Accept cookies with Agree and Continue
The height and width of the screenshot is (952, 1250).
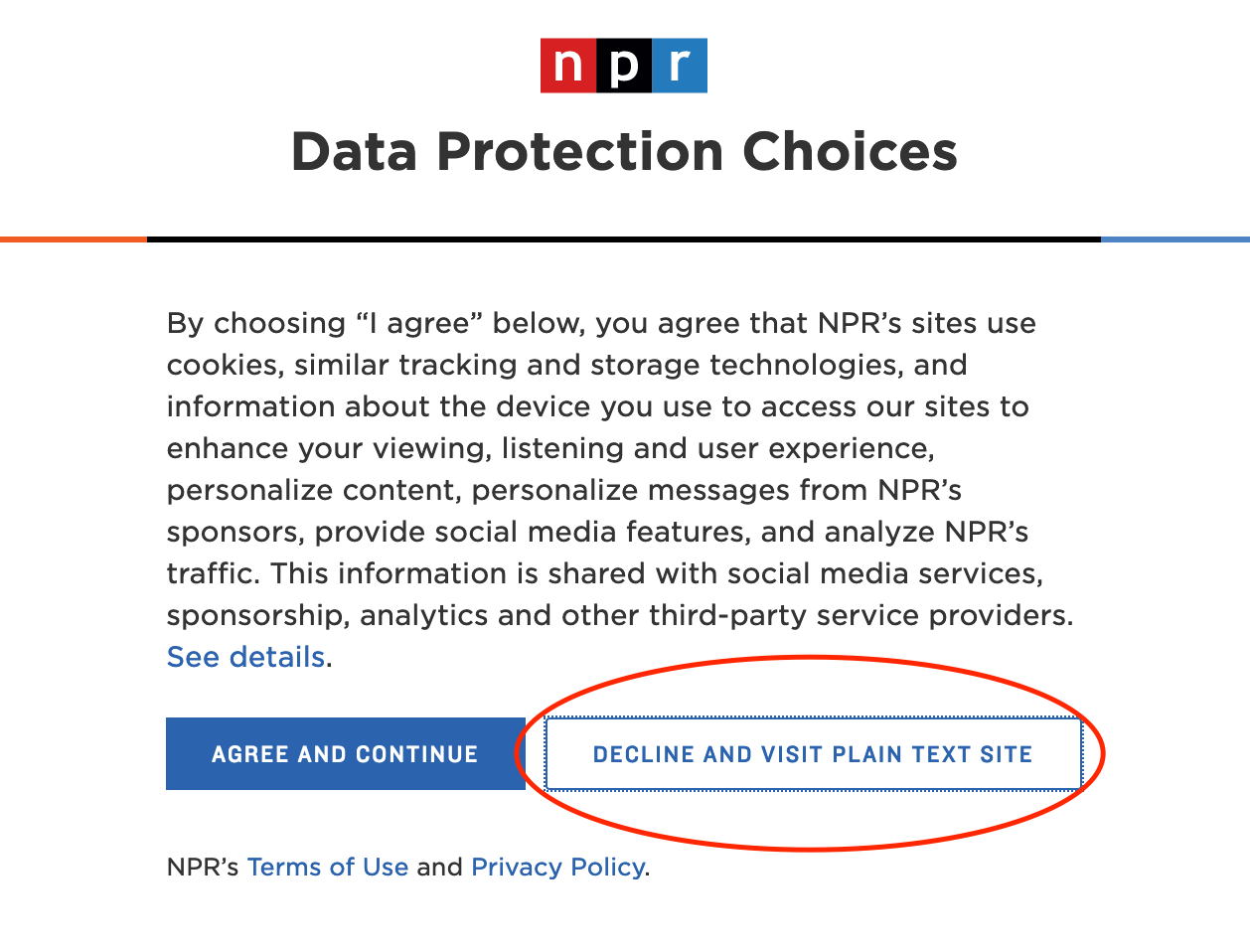pyautogui.click(x=345, y=754)
